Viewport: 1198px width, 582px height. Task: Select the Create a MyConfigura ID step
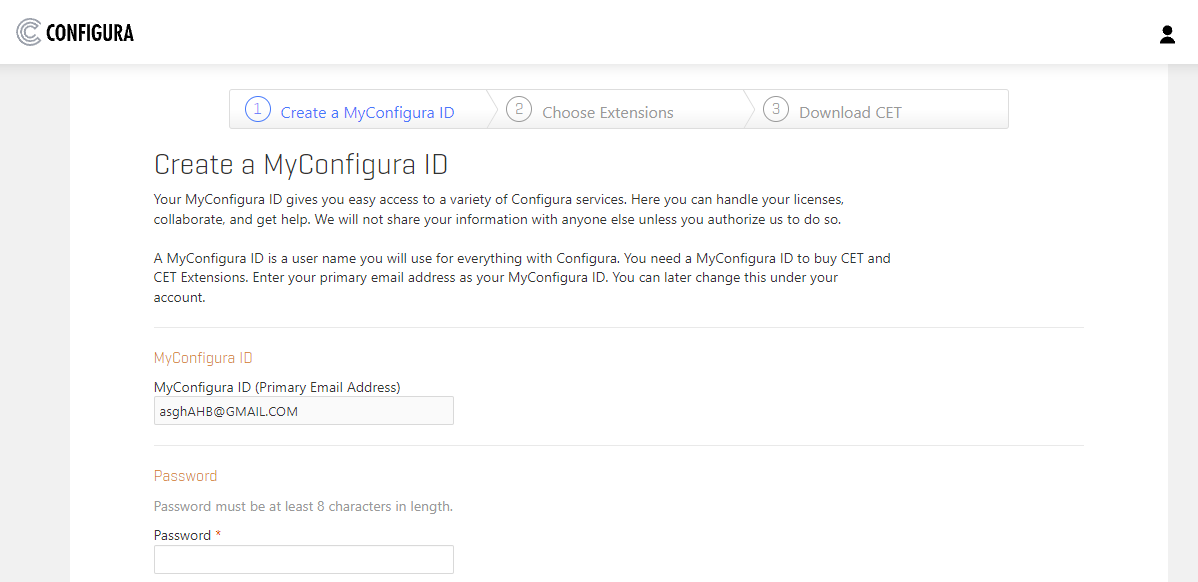pos(358,109)
